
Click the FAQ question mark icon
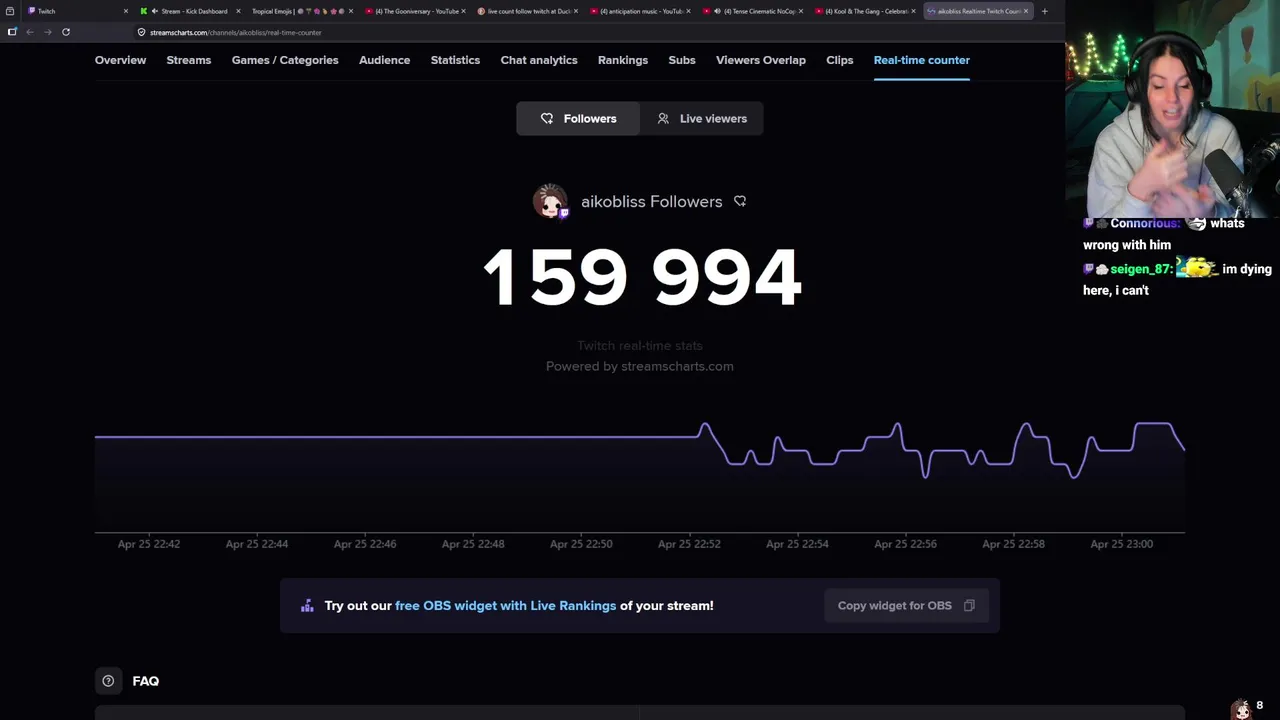point(108,681)
